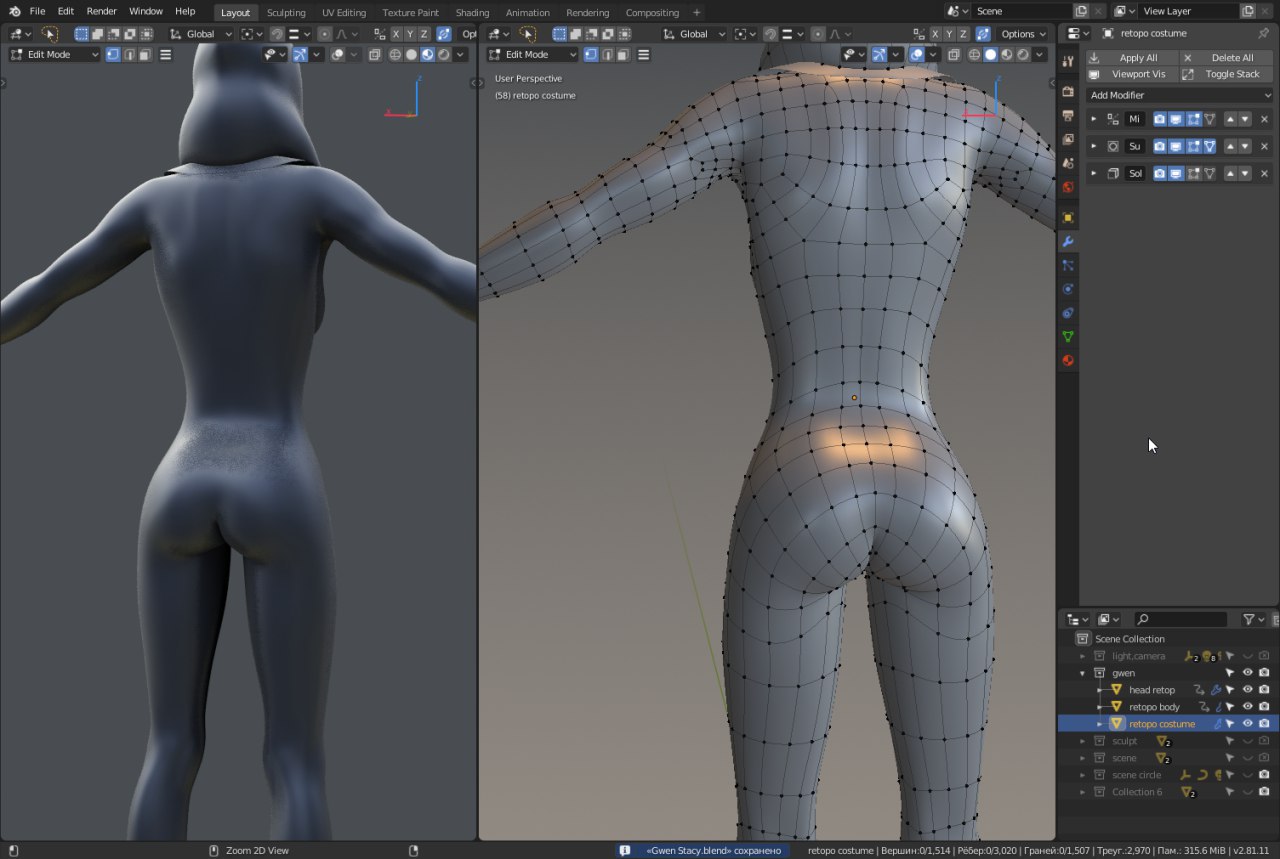1280x859 pixels.
Task: Switch to the Shading workspace tab
Action: tap(472, 13)
